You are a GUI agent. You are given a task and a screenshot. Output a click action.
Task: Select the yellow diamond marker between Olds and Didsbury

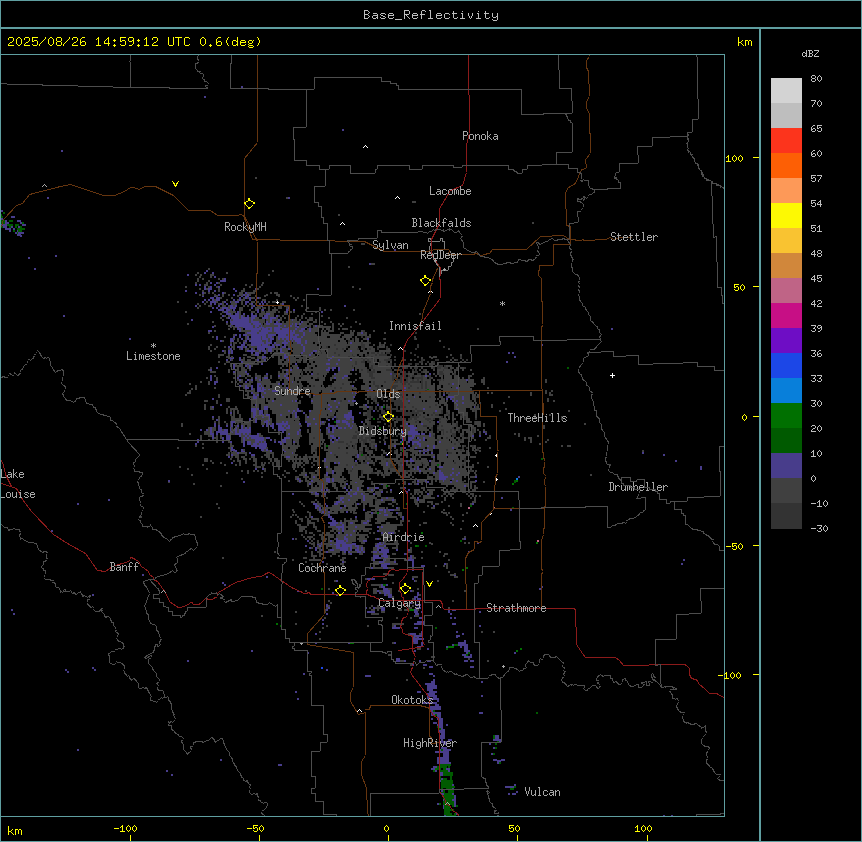coord(388,417)
